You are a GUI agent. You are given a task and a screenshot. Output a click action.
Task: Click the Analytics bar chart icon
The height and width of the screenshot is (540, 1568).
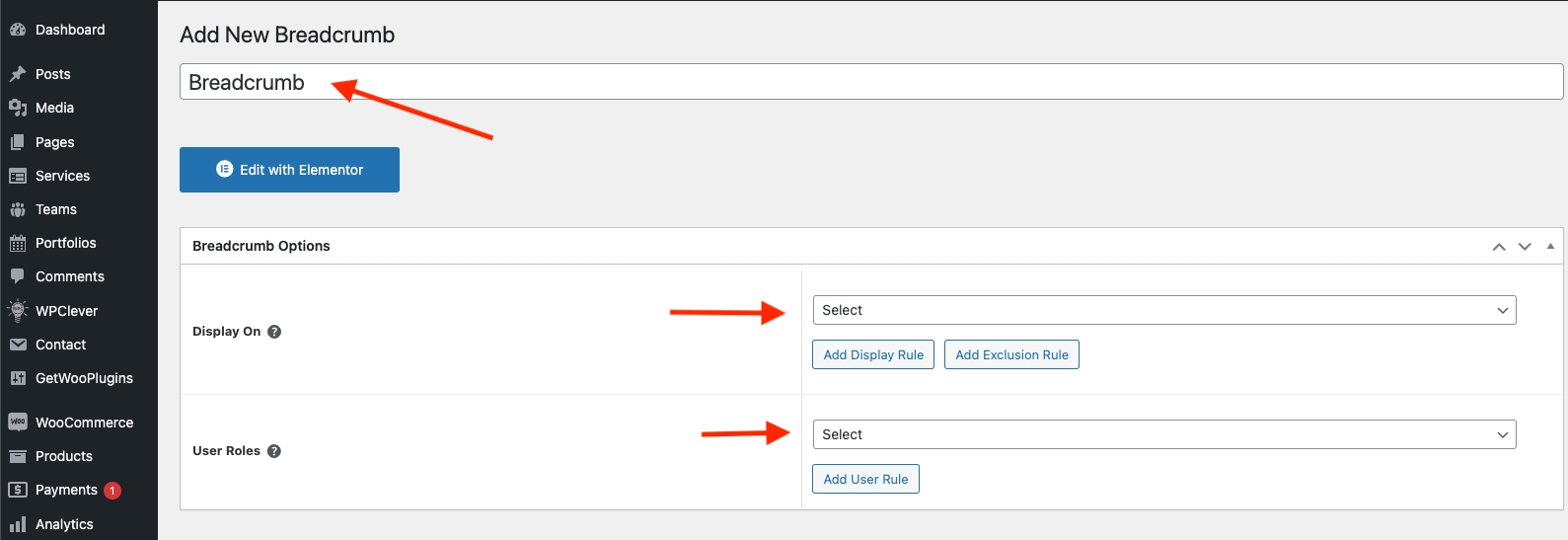pyautogui.click(x=18, y=524)
